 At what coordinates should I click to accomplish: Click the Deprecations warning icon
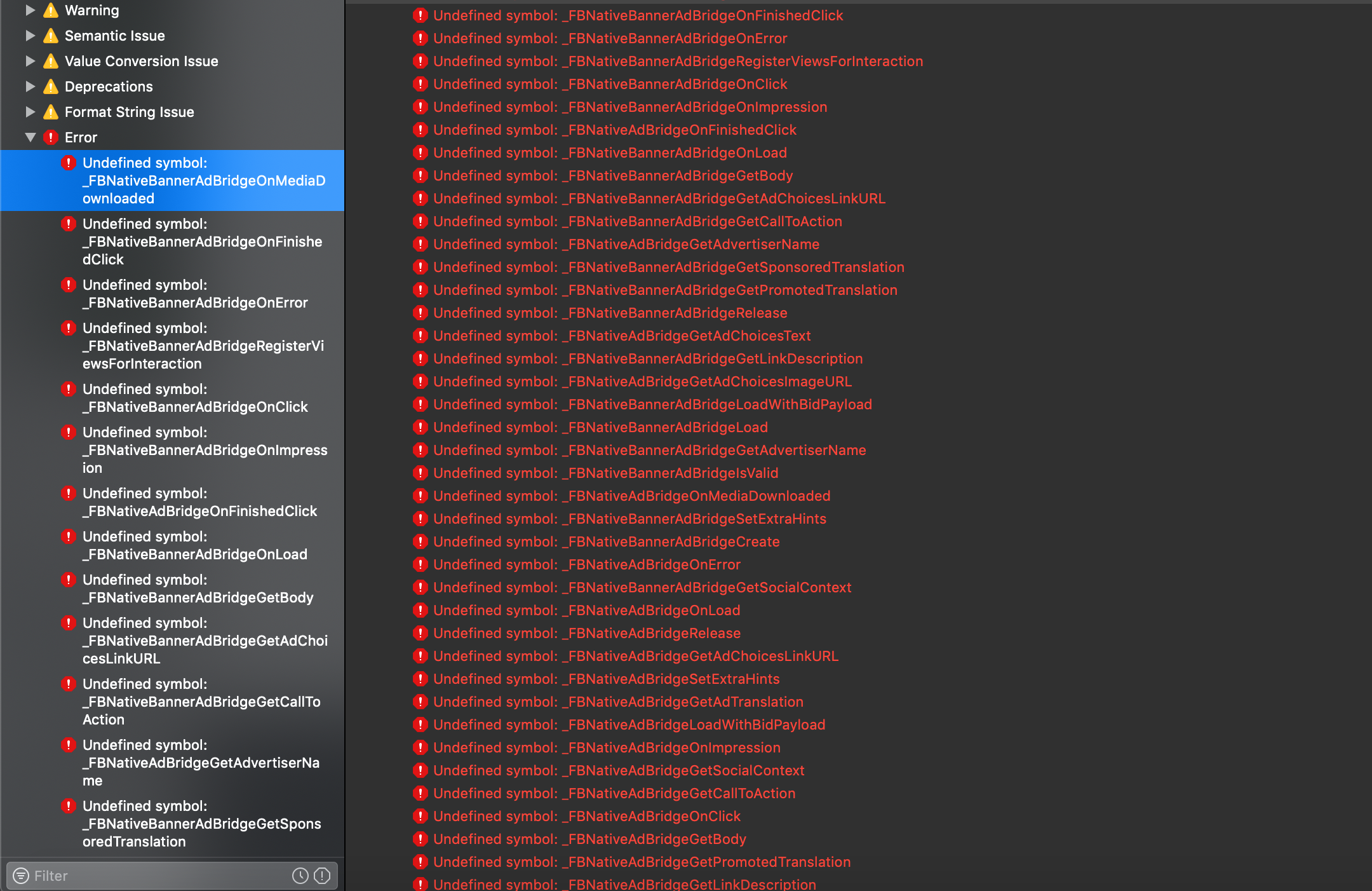[x=51, y=86]
